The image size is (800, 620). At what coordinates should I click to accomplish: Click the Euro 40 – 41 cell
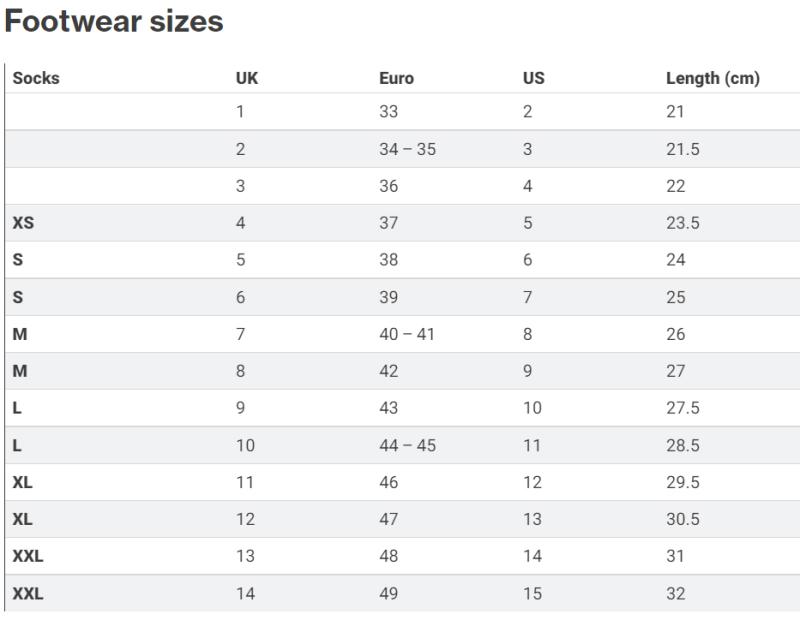[407, 334]
